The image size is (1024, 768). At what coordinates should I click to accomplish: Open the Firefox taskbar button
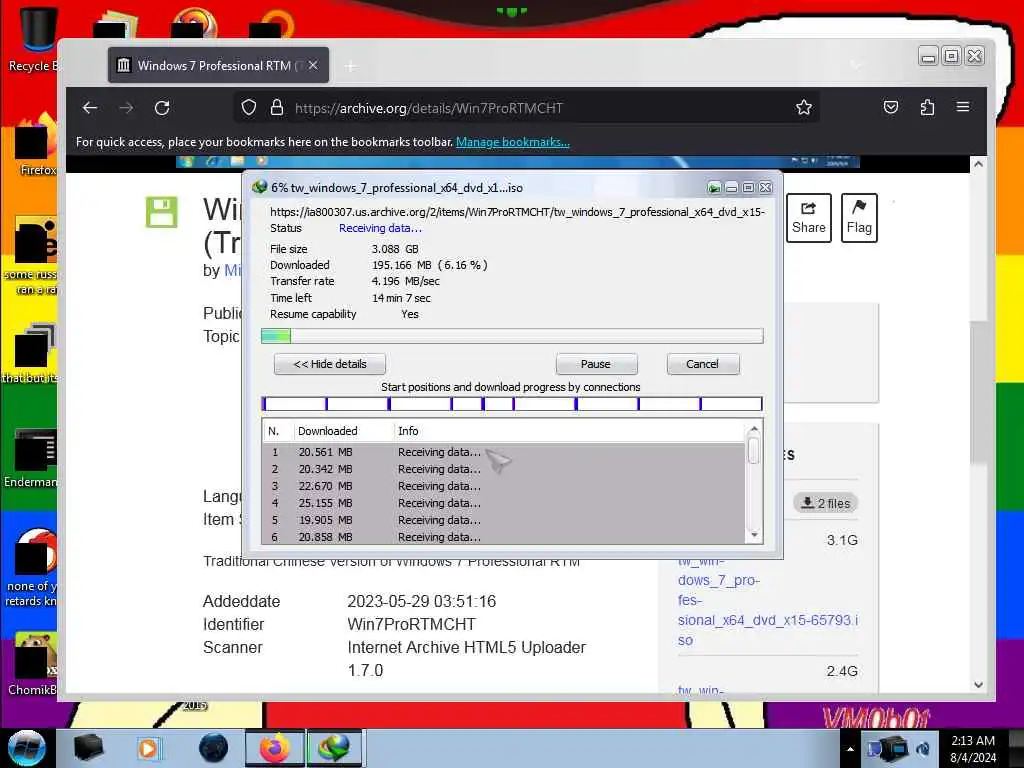coord(274,748)
